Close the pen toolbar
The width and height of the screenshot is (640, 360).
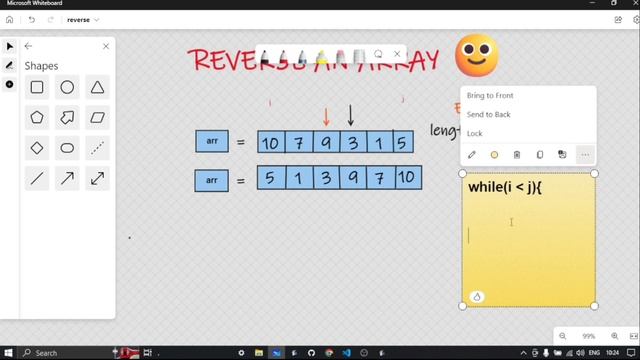[x=397, y=54]
